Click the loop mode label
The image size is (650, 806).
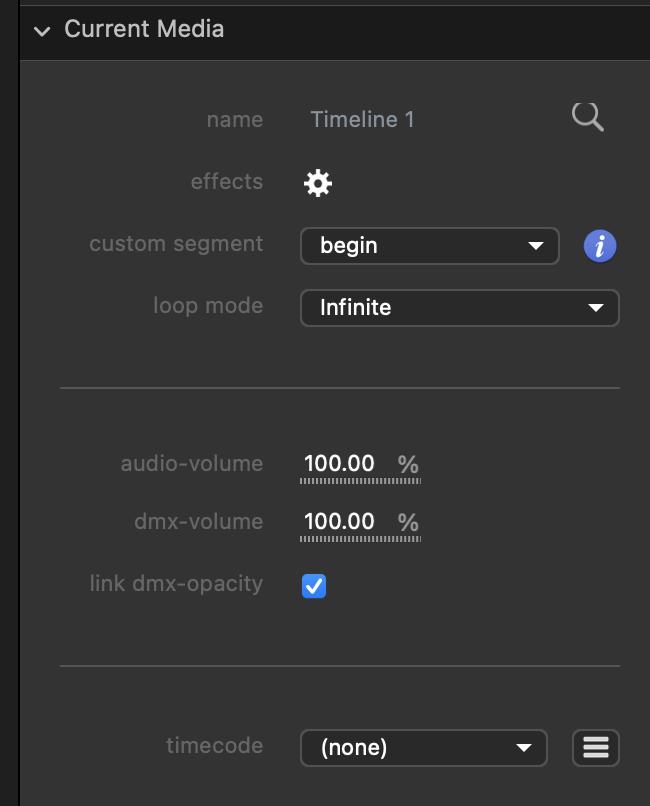click(208, 306)
